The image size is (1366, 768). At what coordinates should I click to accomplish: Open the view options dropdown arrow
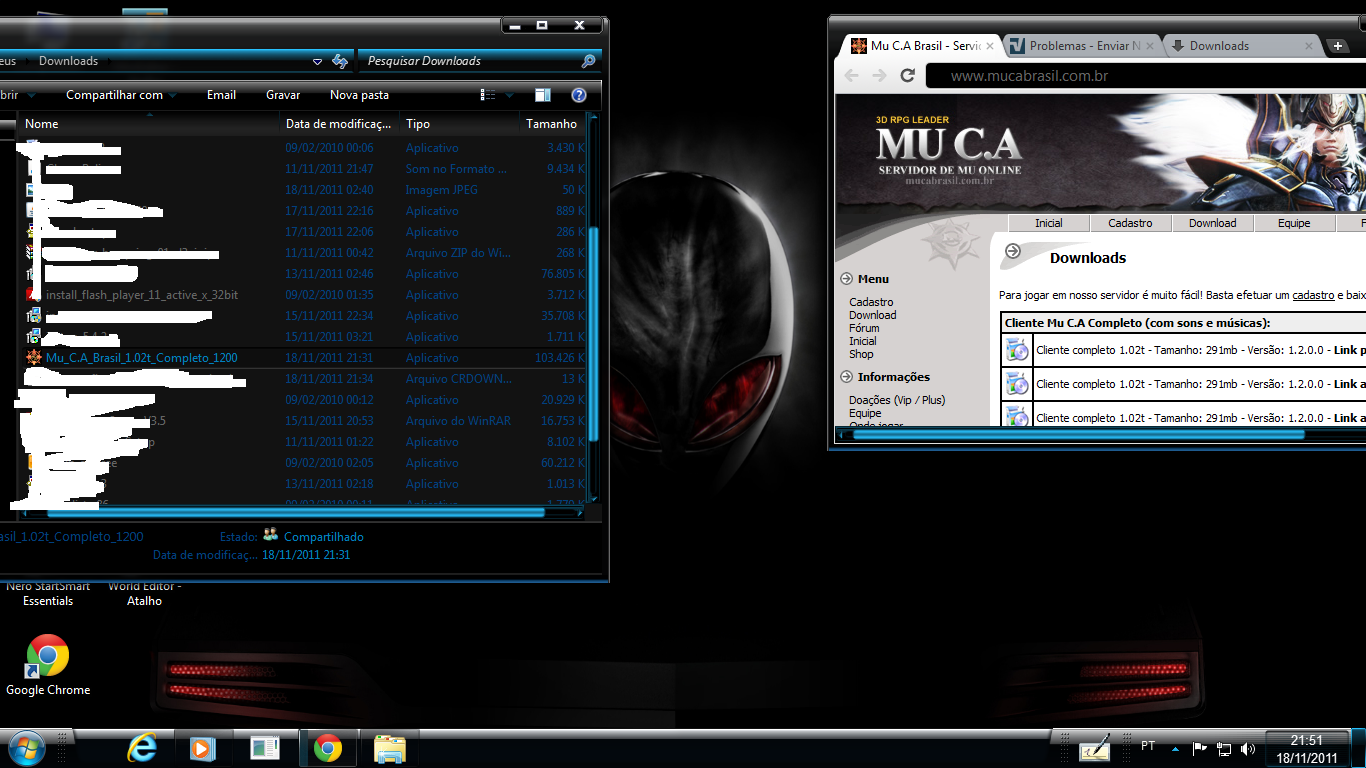point(509,96)
